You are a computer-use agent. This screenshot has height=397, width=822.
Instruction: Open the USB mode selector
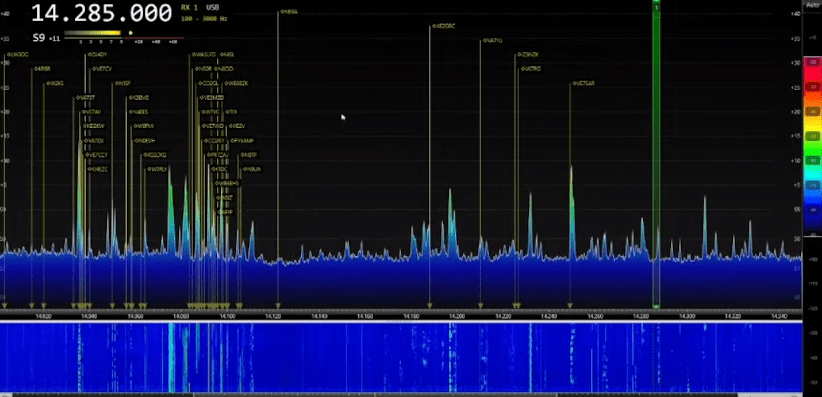click(x=213, y=7)
